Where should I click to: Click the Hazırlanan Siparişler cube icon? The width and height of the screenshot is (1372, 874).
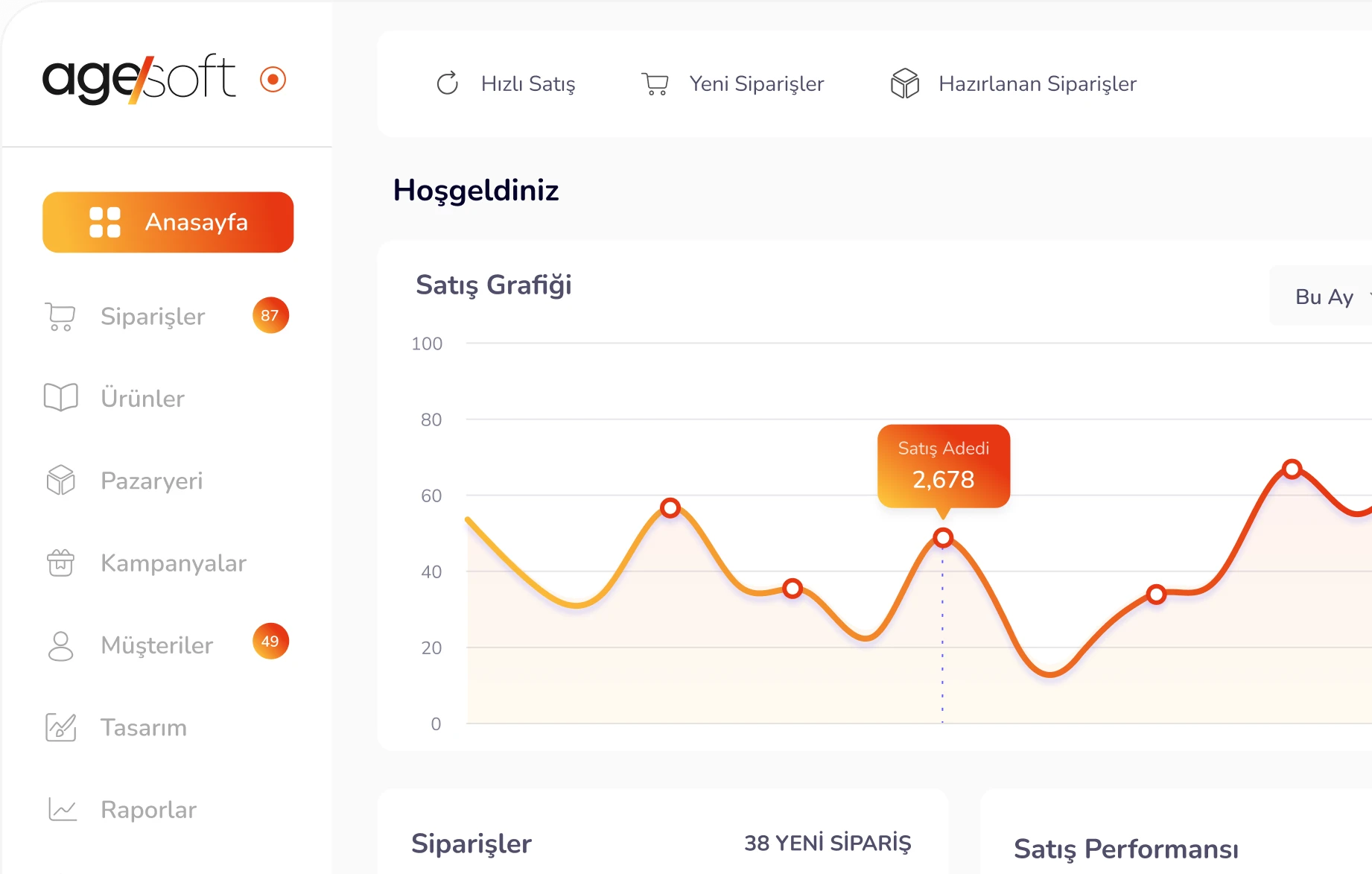905,83
